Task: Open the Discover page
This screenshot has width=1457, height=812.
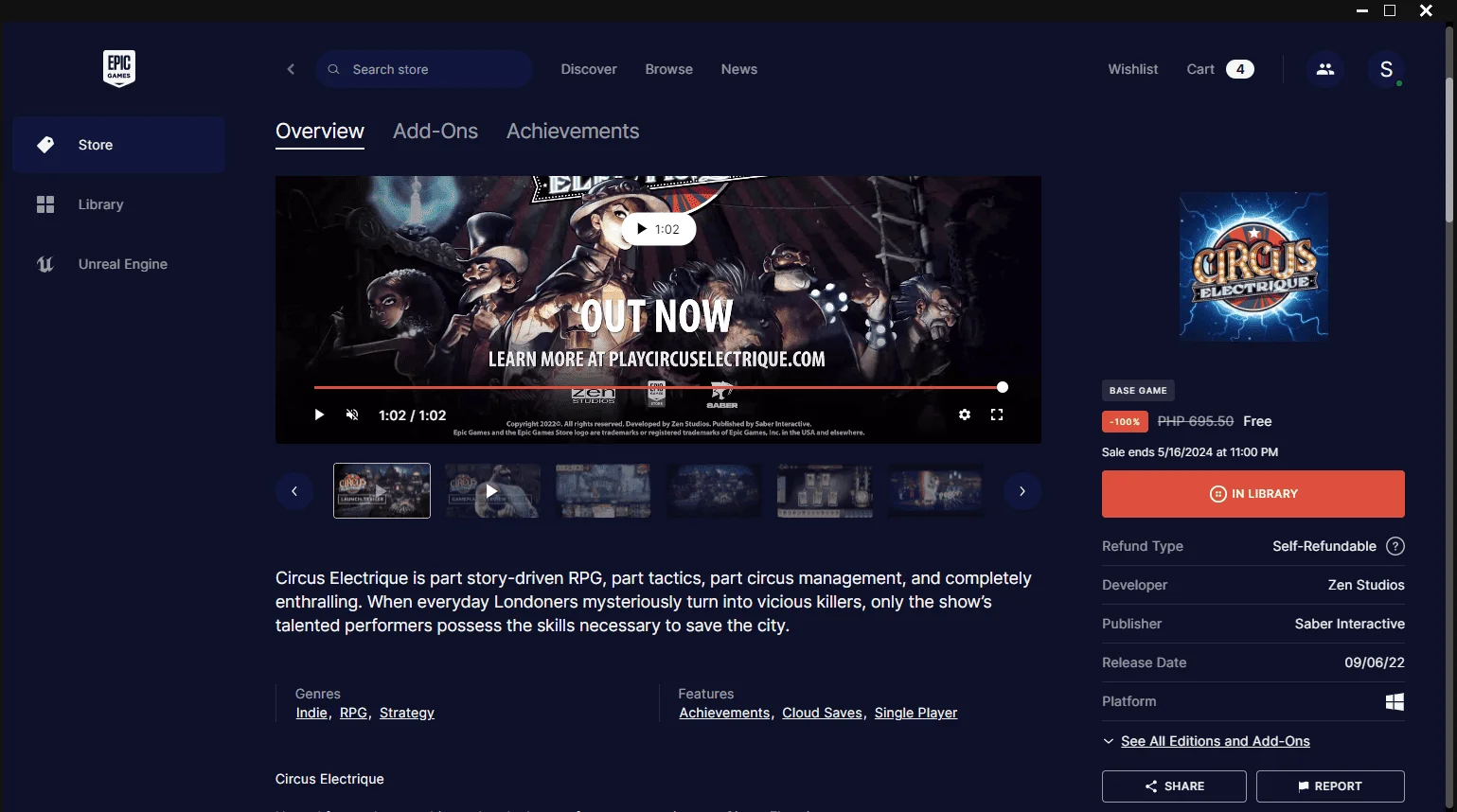Action: [x=589, y=69]
